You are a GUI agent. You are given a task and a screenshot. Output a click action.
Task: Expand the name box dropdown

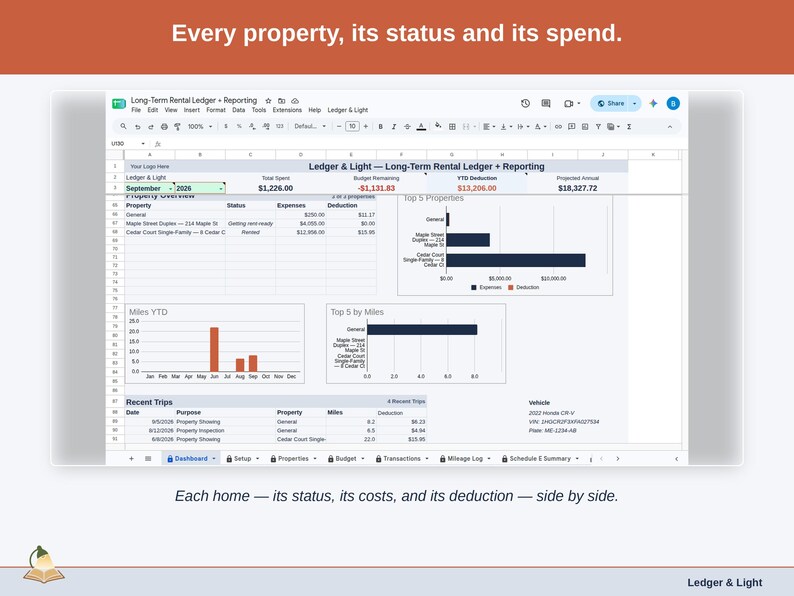pos(143,144)
